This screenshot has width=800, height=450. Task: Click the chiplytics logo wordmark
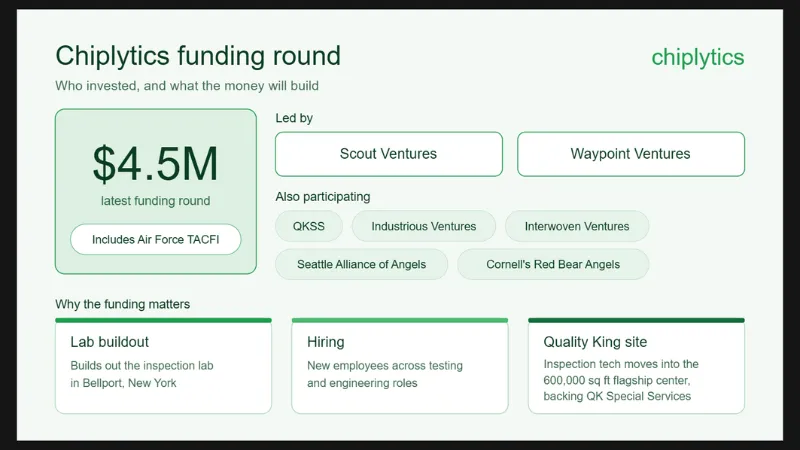pyautogui.click(x=697, y=58)
